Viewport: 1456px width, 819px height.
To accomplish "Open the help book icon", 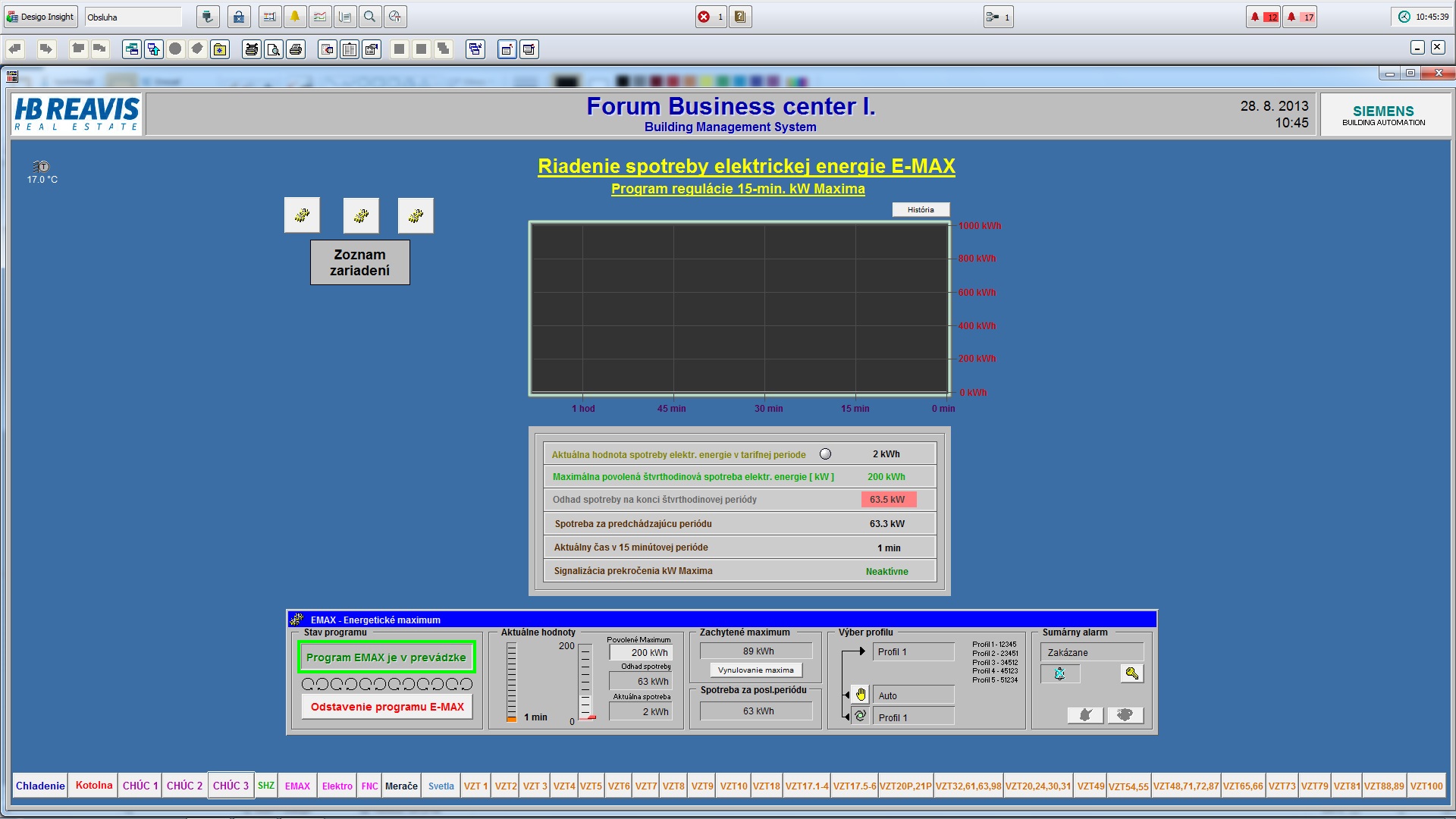I will tap(741, 17).
